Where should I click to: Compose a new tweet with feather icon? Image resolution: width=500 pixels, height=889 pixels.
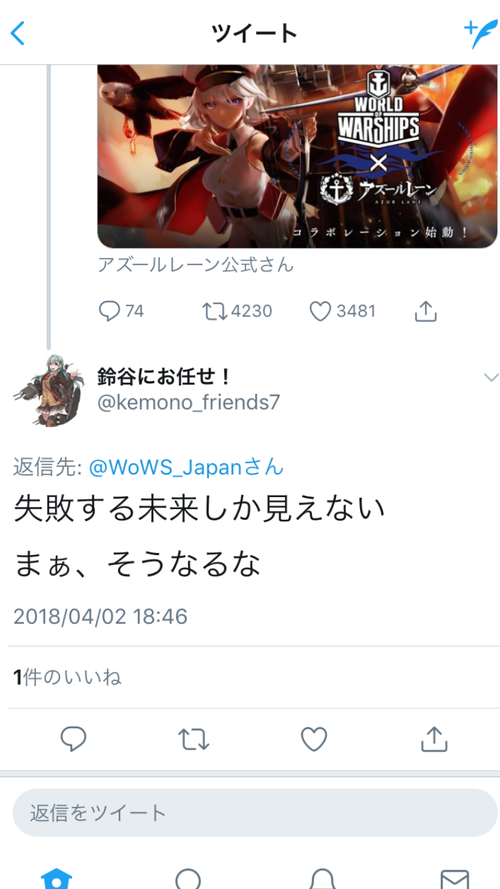click(x=480, y=35)
